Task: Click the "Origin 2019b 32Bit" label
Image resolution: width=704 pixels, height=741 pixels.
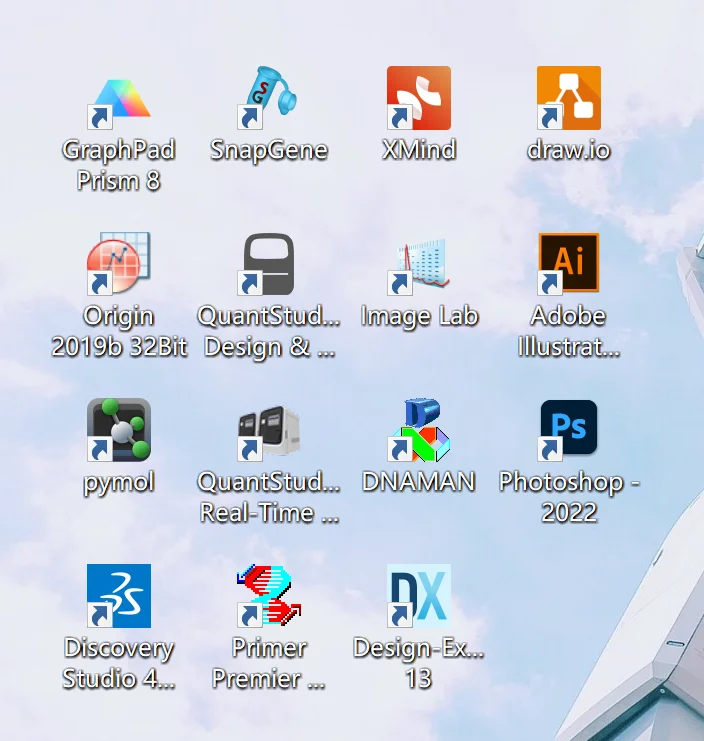Action: pyautogui.click(x=119, y=331)
